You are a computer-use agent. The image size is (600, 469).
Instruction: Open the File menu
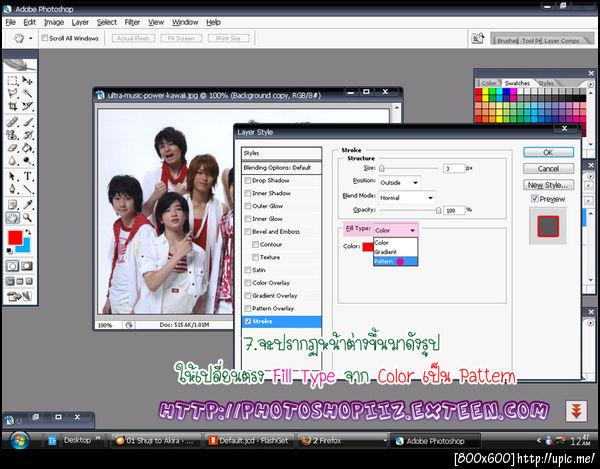click(x=10, y=22)
